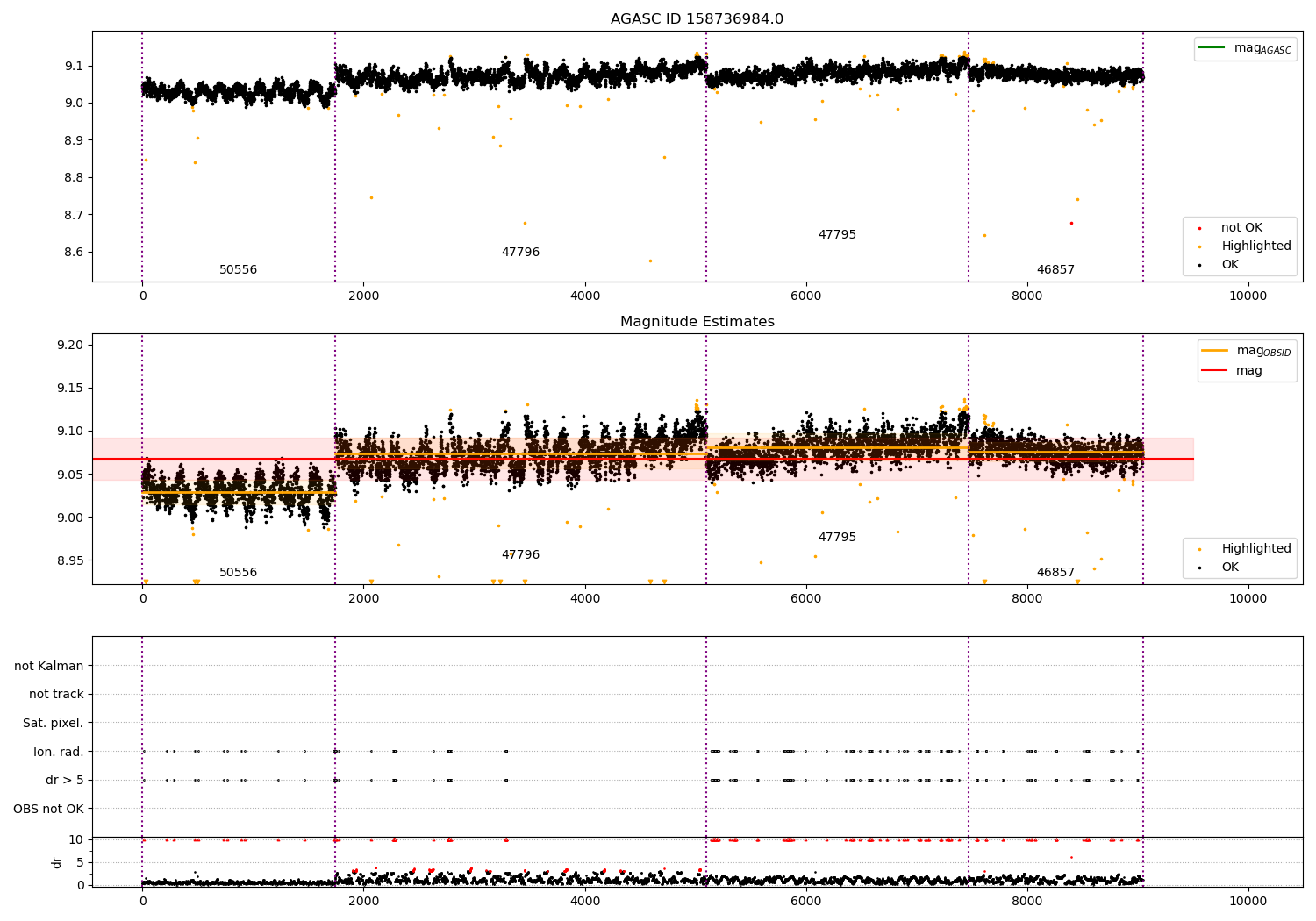Click OBSID label 50556 in top plot
The height and width of the screenshot is (921, 1316).
pos(239,270)
